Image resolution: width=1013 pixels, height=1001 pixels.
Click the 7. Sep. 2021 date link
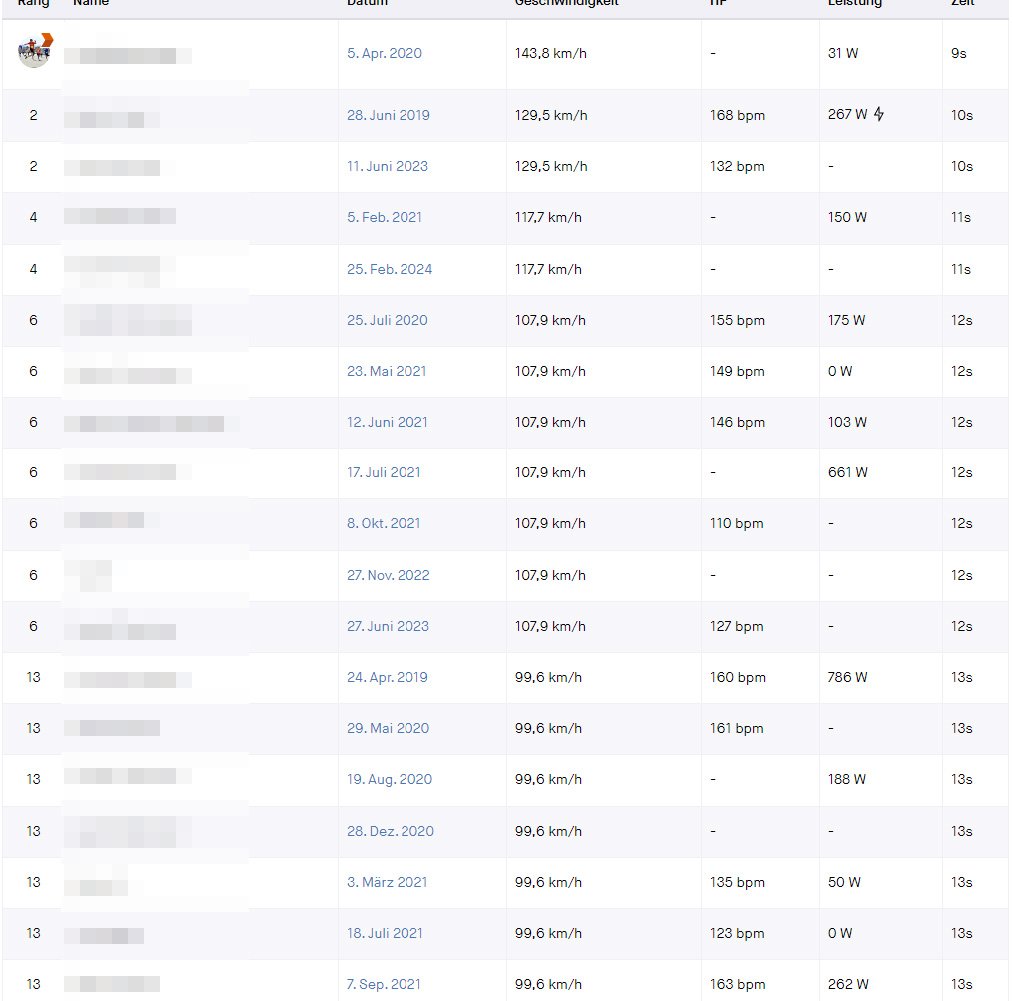point(384,985)
